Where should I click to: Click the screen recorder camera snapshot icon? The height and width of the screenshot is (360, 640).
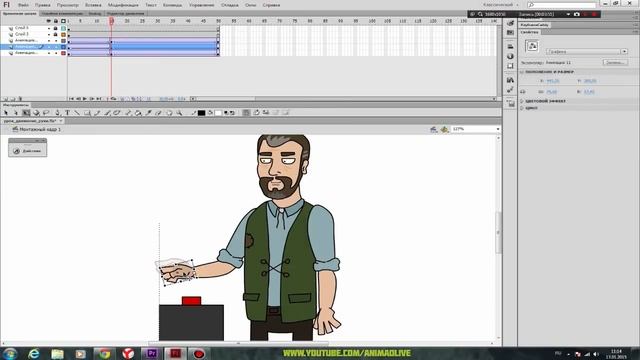tap(576, 14)
